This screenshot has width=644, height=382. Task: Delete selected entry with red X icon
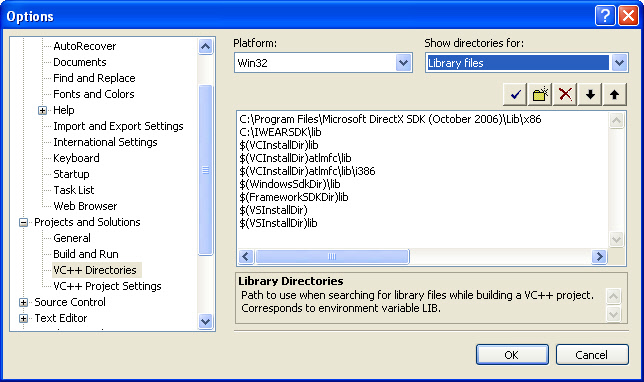565,95
